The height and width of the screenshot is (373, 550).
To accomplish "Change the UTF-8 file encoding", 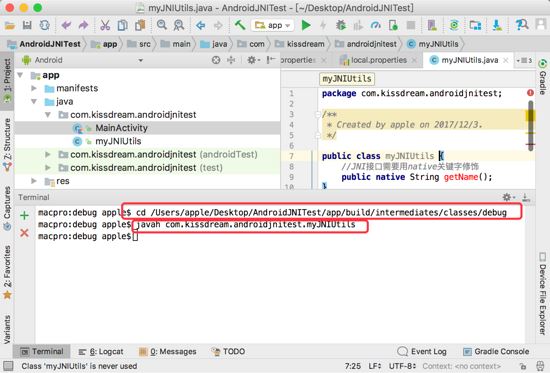I will pyautogui.click(x=402, y=366).
